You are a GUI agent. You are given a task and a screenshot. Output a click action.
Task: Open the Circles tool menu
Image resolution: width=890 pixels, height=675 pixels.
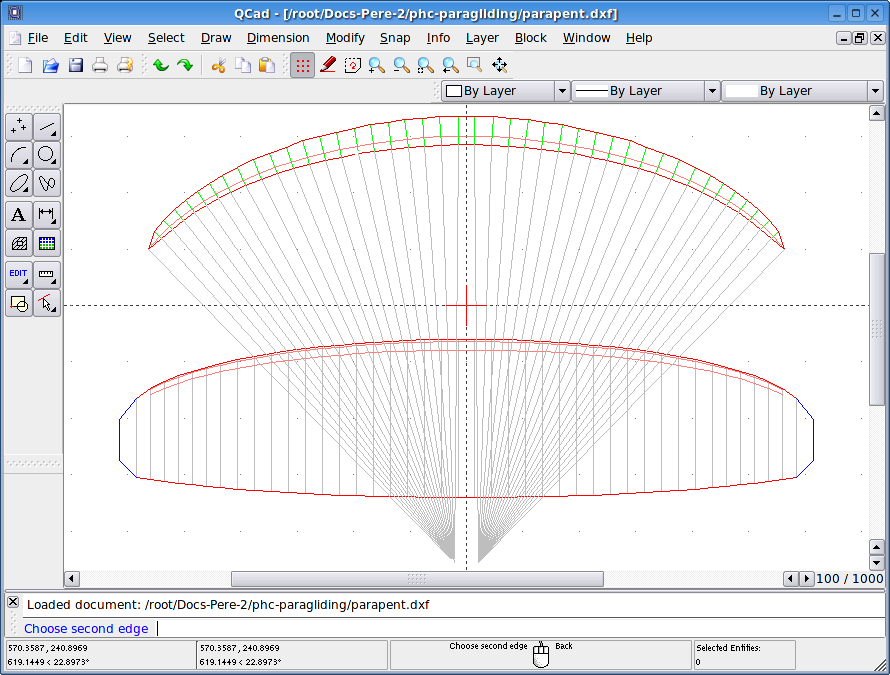tap(47, 155)
